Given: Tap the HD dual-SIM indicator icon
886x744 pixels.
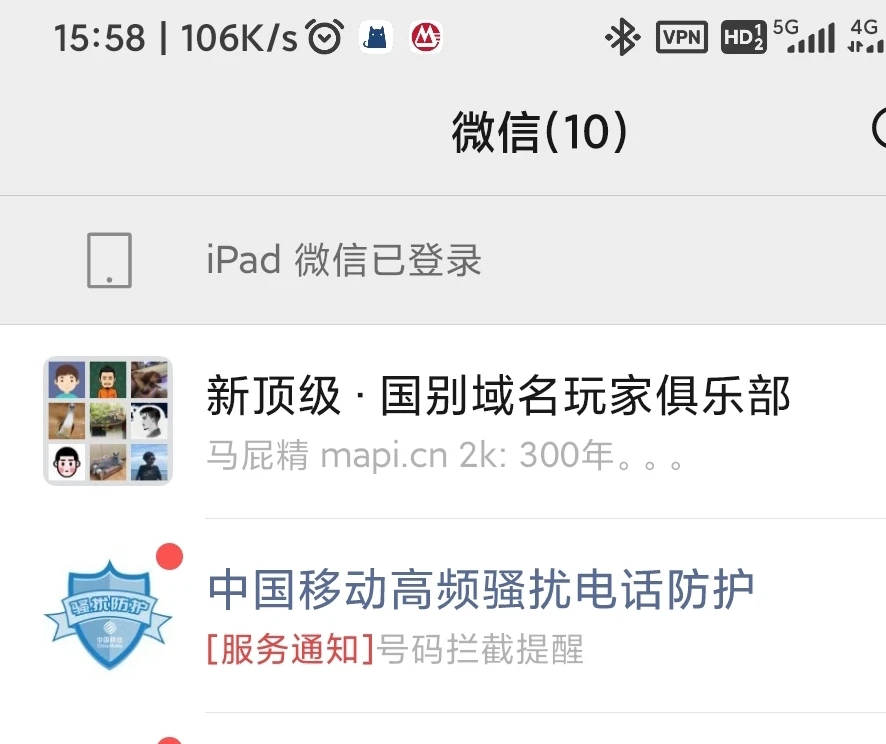Looking at the screenshot, I should [x=744, y=37].
